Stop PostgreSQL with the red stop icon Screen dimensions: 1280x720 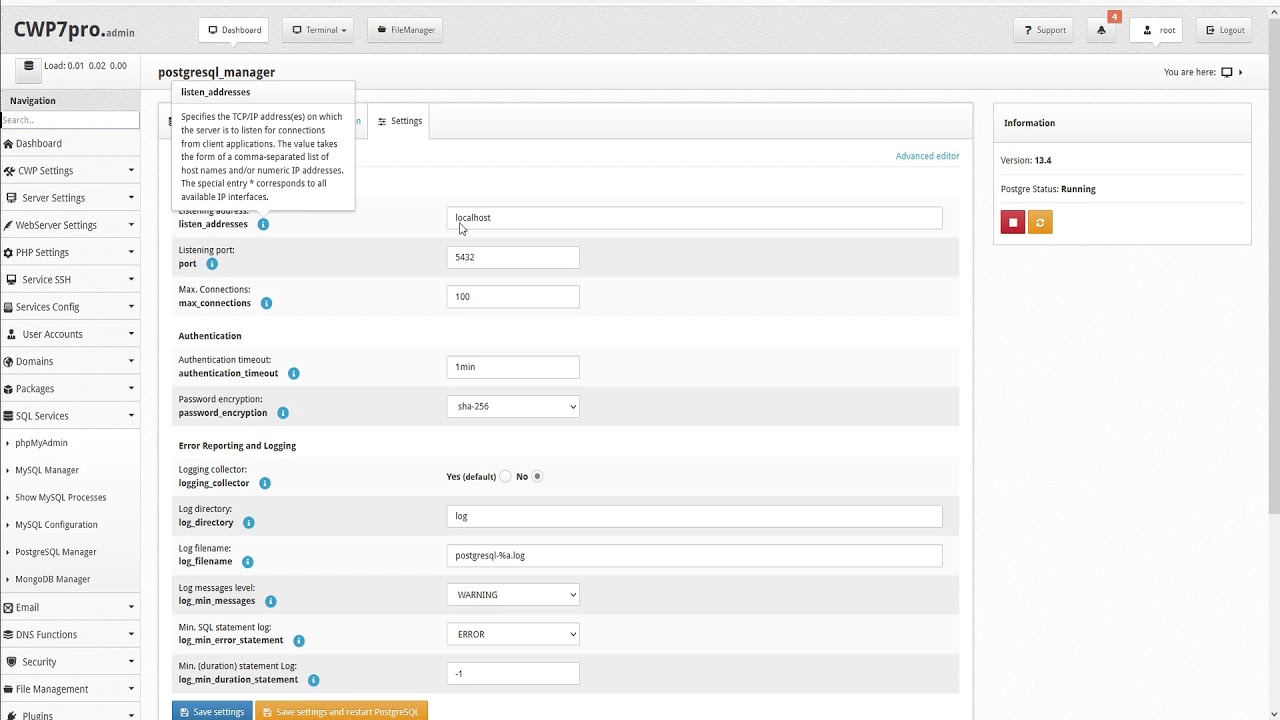point(1013,222)
